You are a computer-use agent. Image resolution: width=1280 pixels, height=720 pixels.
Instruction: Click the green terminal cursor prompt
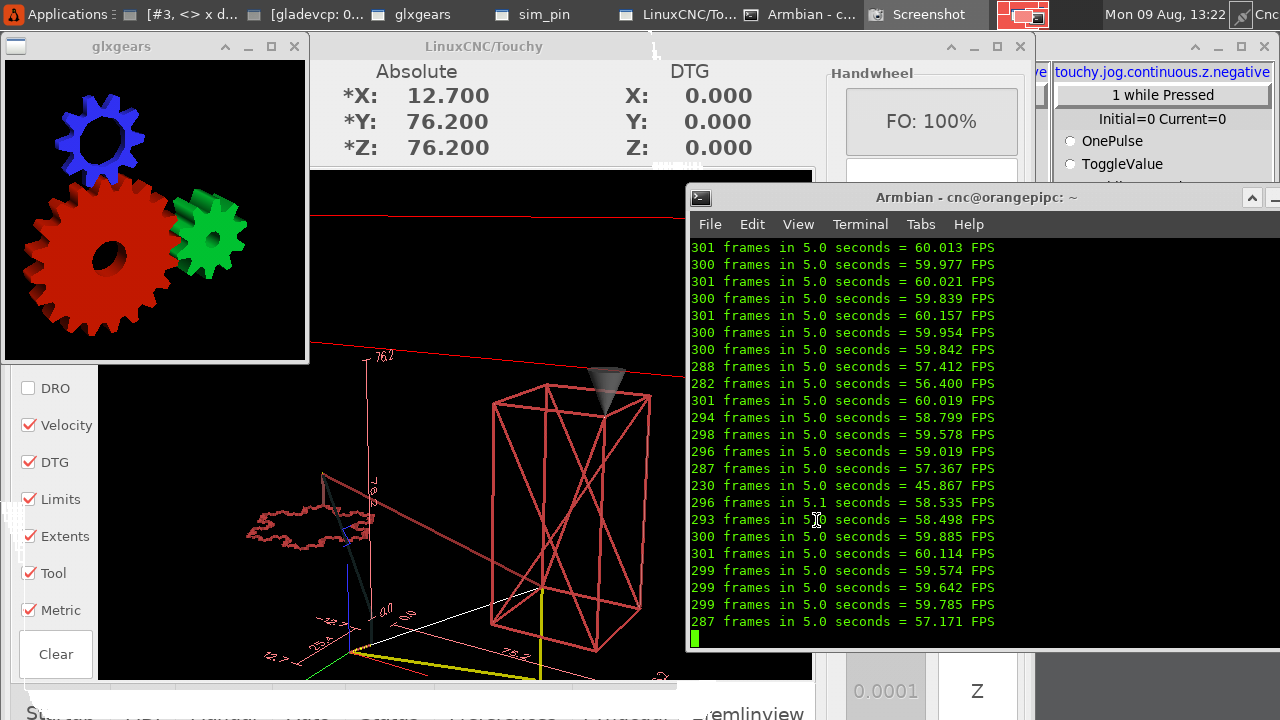(x=695, y=638)
